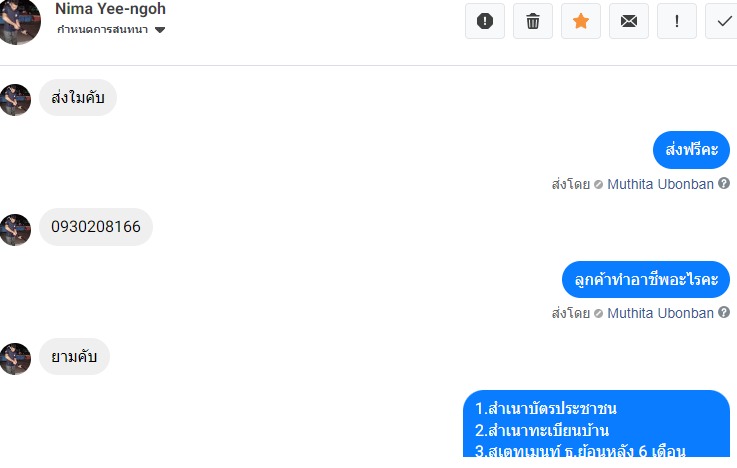Open the second Muthita Ubonban sender link
The image size is (737, 468).
pos(660,313)
